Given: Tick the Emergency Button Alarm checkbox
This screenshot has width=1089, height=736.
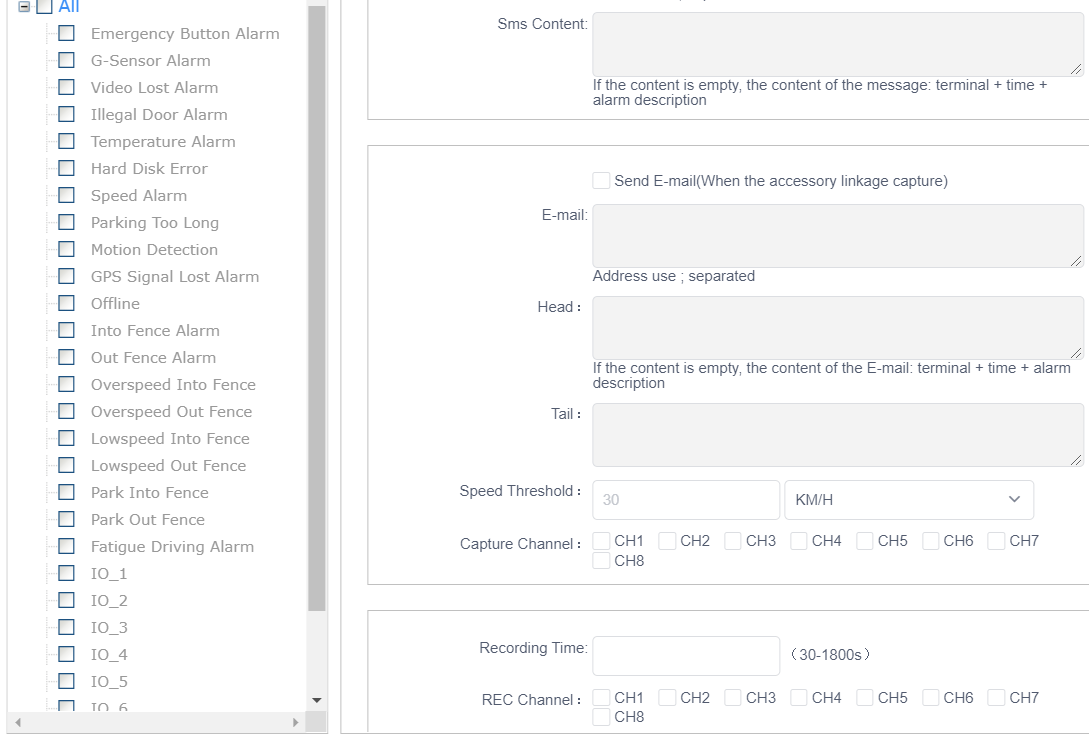Looking at the screenshot, I should tap(67, 33).
